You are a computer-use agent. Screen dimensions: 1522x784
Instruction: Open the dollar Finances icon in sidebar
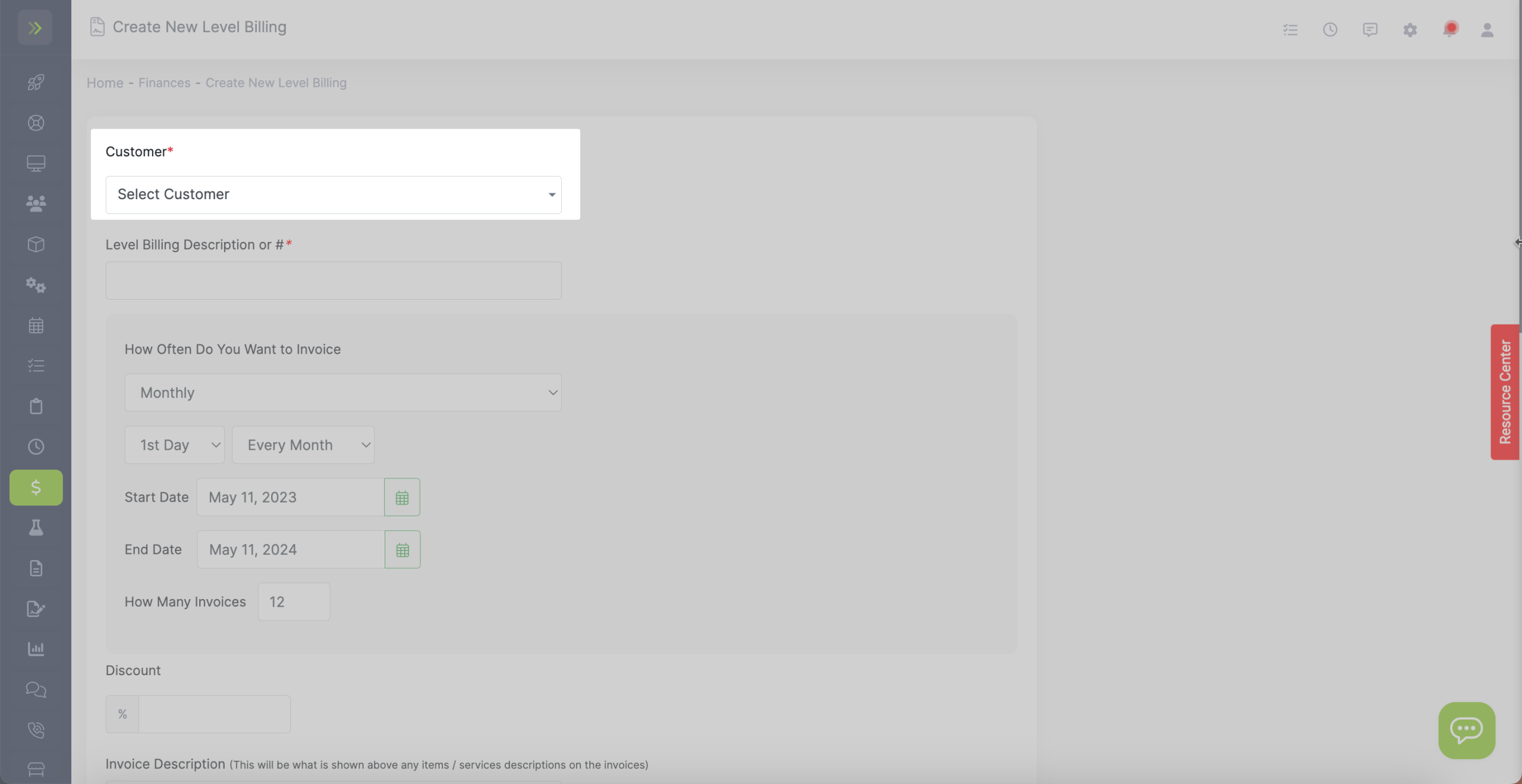click(36, 487)
